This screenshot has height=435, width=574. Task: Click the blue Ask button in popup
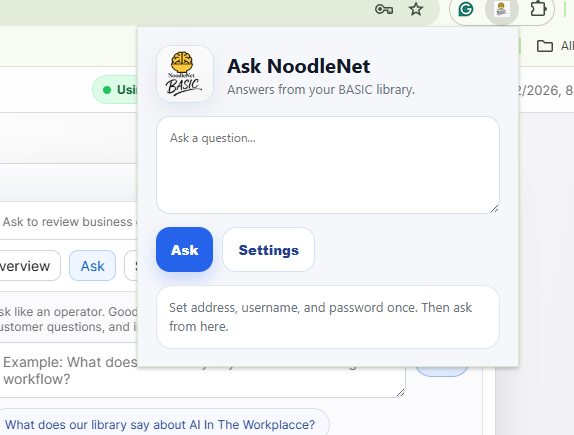coord(184,250)
